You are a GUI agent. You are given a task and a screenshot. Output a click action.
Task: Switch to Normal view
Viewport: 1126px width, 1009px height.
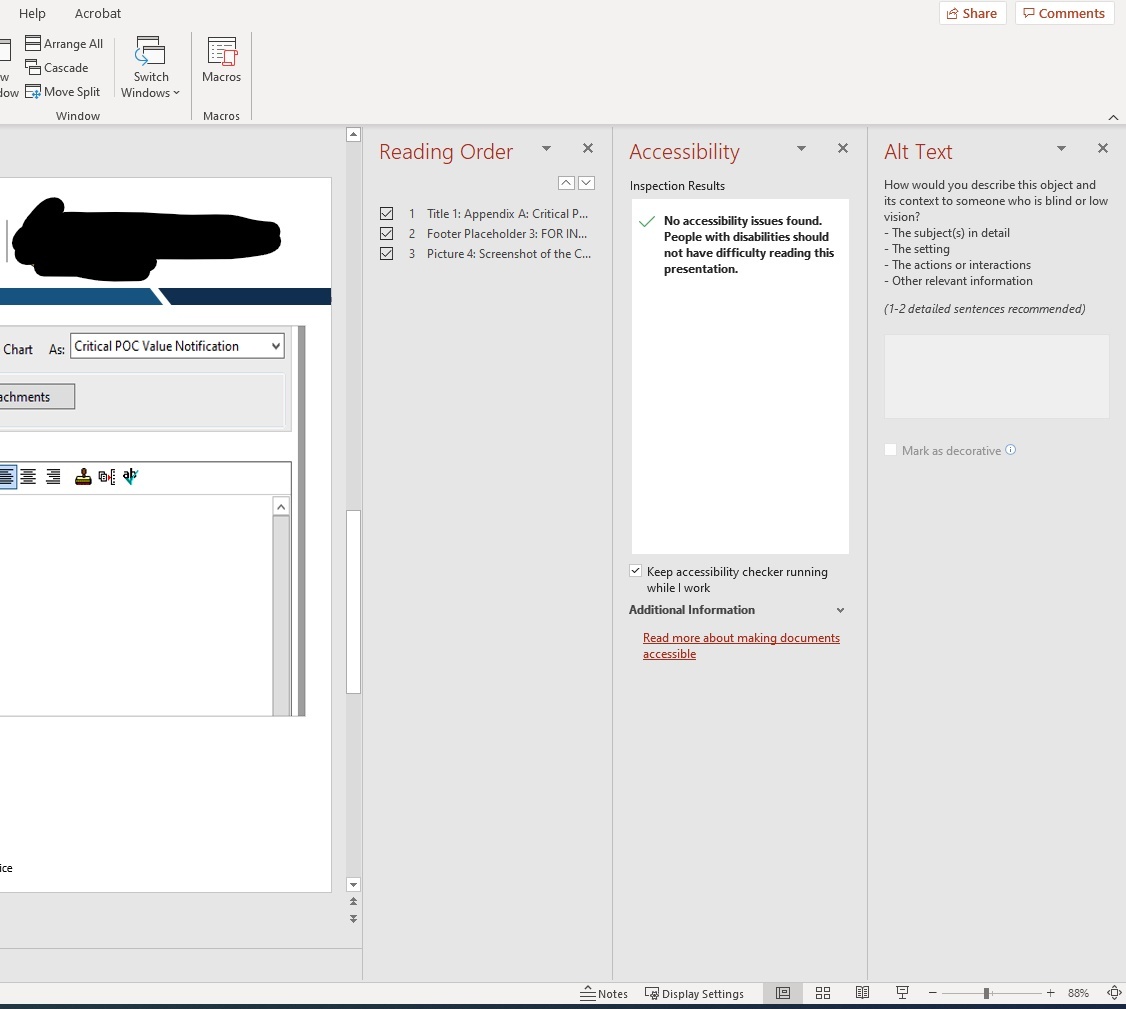[x=783, y=993]
